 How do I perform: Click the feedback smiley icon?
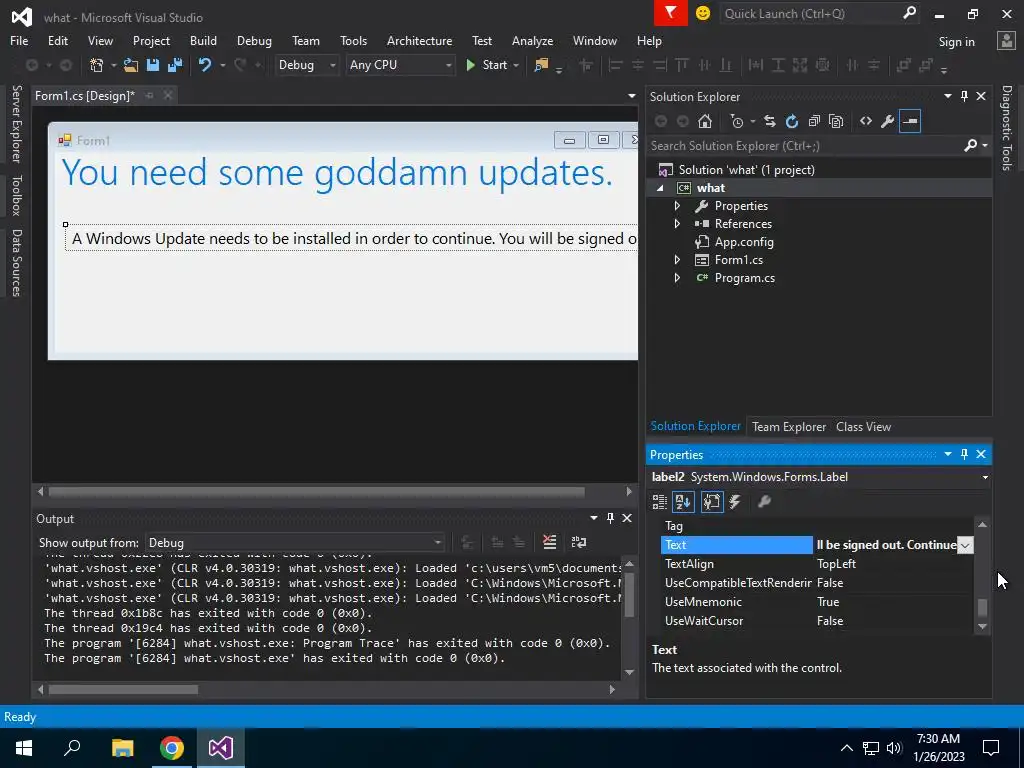[703, 13]
